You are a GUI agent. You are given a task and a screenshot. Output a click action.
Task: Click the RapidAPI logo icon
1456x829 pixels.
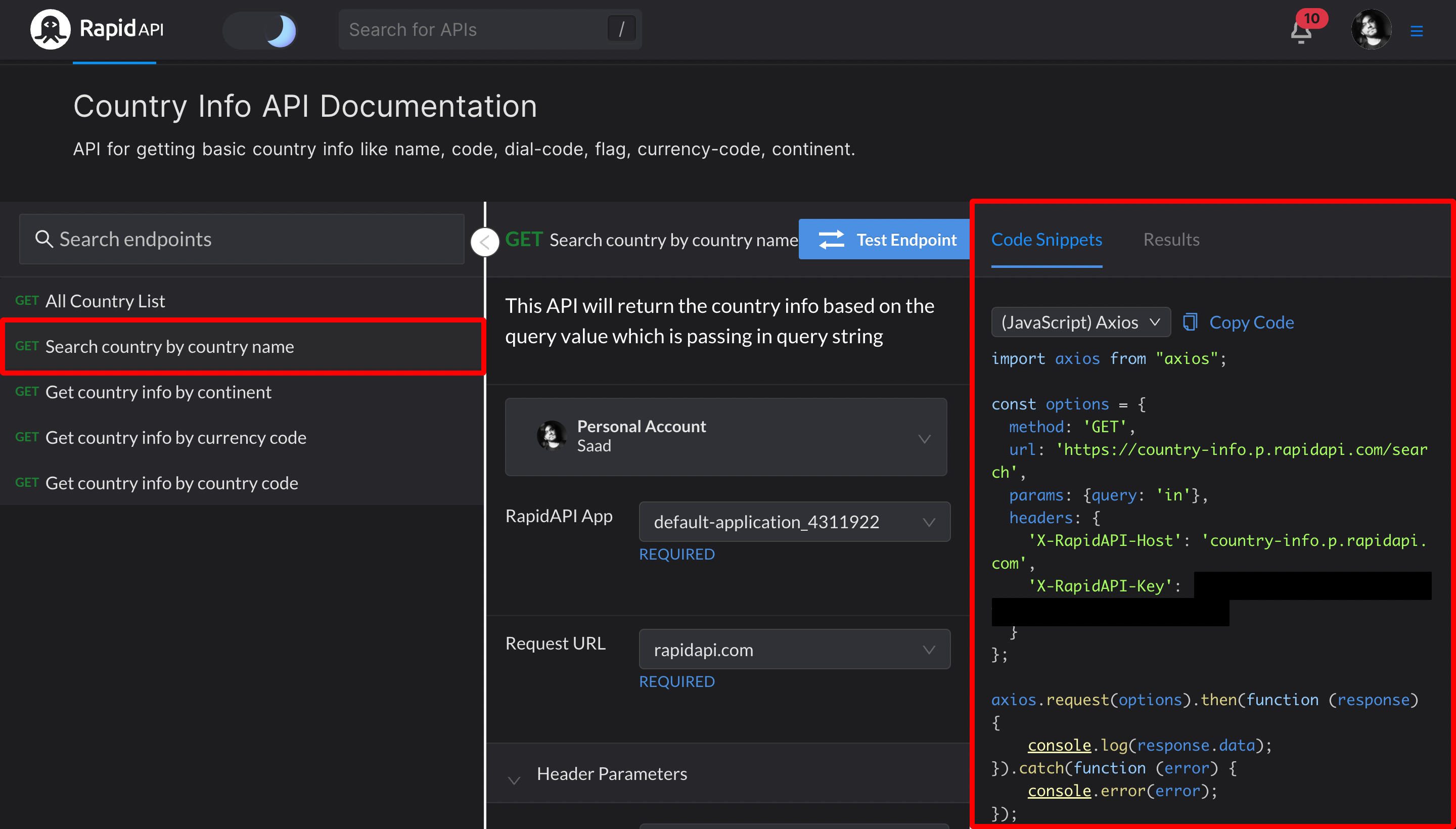coord(50,29)
